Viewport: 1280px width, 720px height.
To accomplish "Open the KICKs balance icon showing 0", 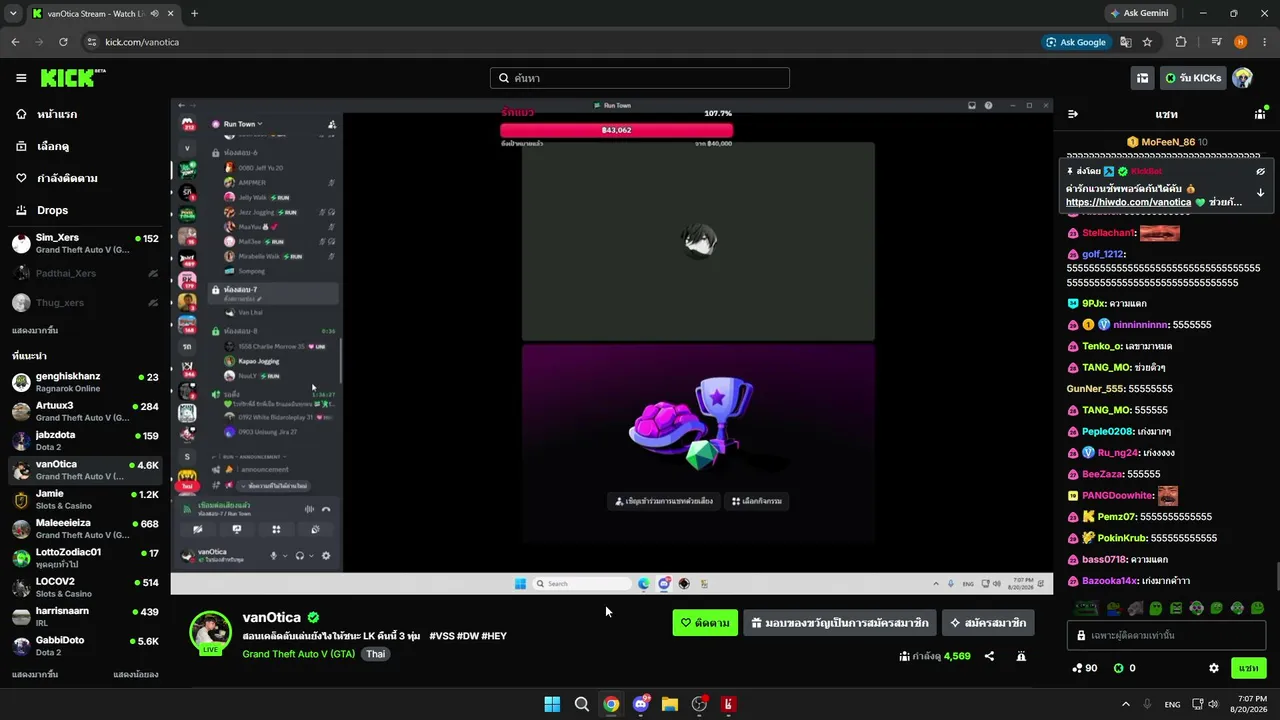I will (x=1125, y=668).
